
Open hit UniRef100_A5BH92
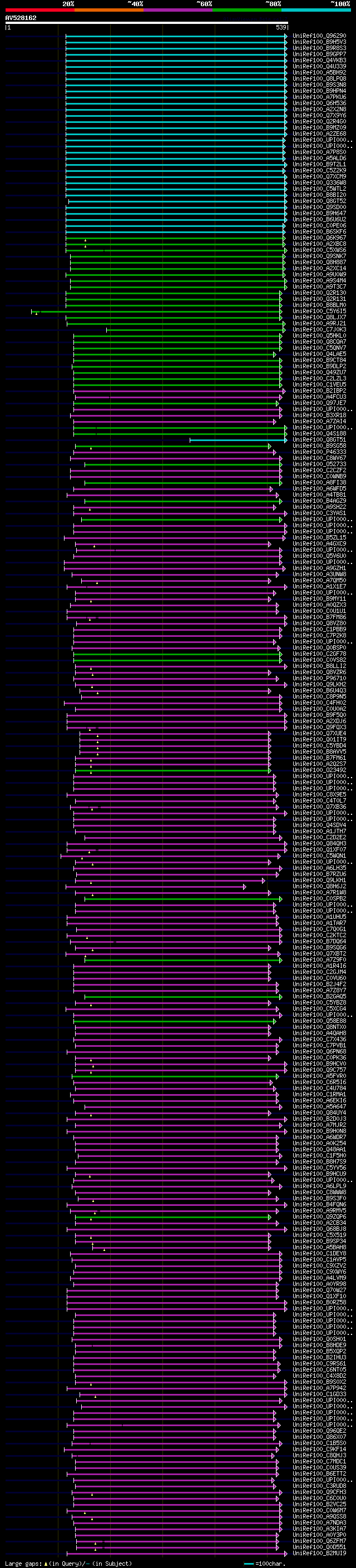tap(319, 72)
